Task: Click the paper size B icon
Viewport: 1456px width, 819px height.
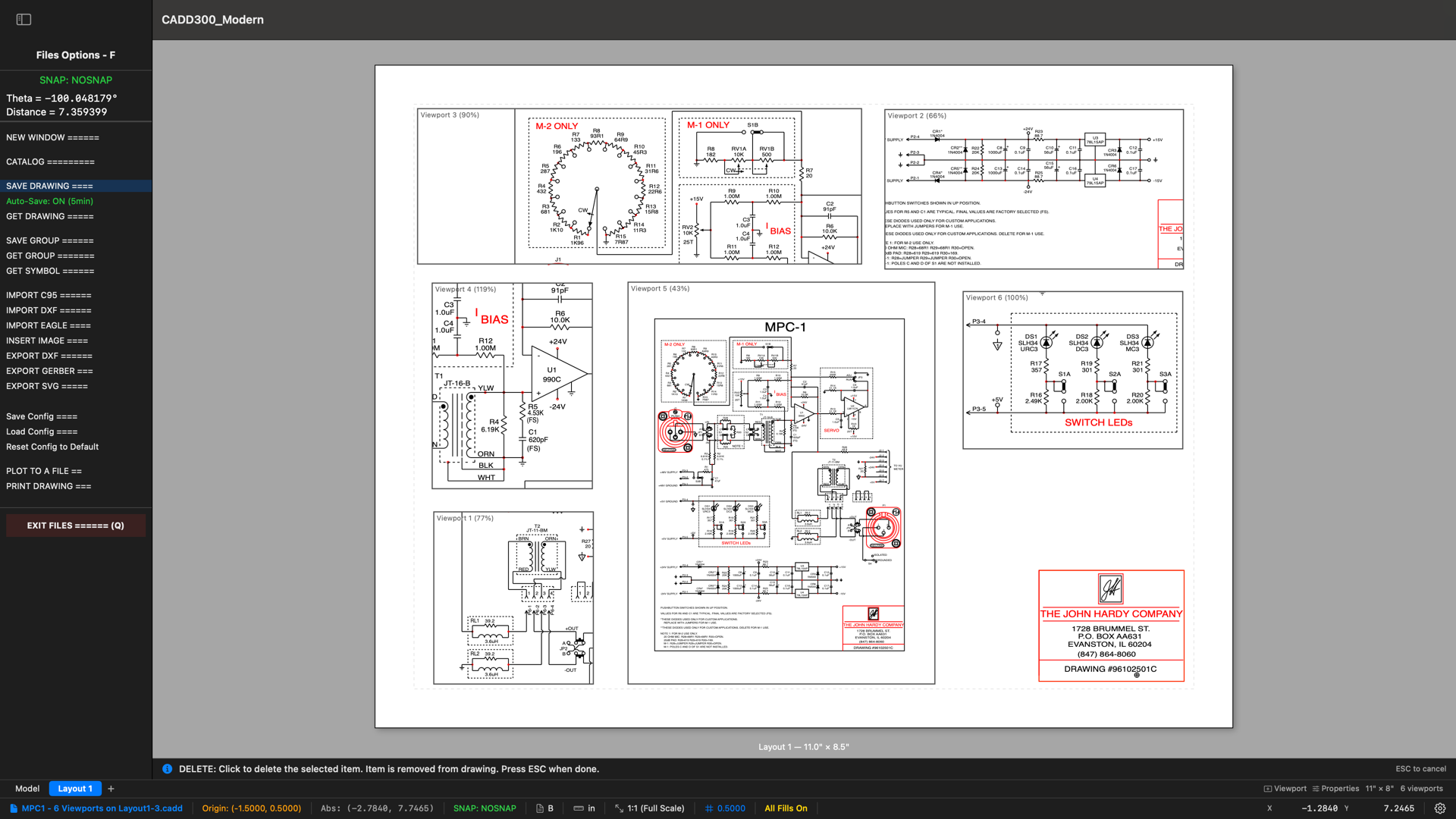Action: [x=540, y=808]
